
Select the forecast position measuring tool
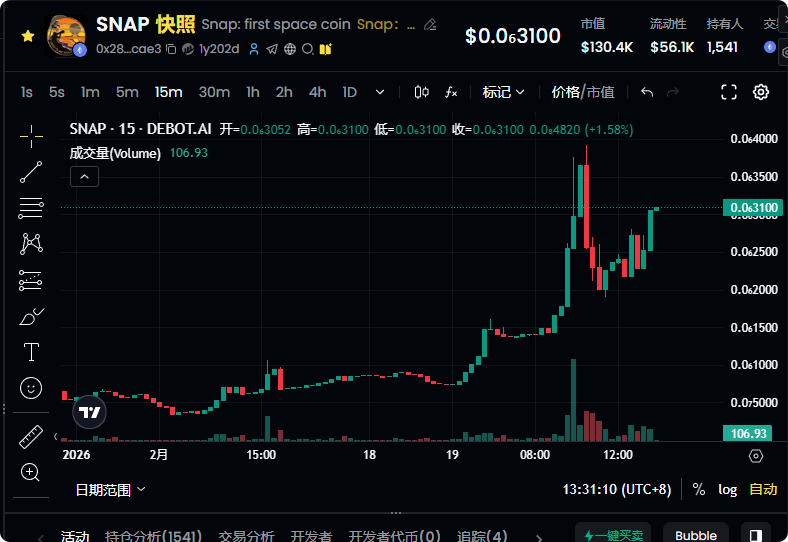pos(31,280)
